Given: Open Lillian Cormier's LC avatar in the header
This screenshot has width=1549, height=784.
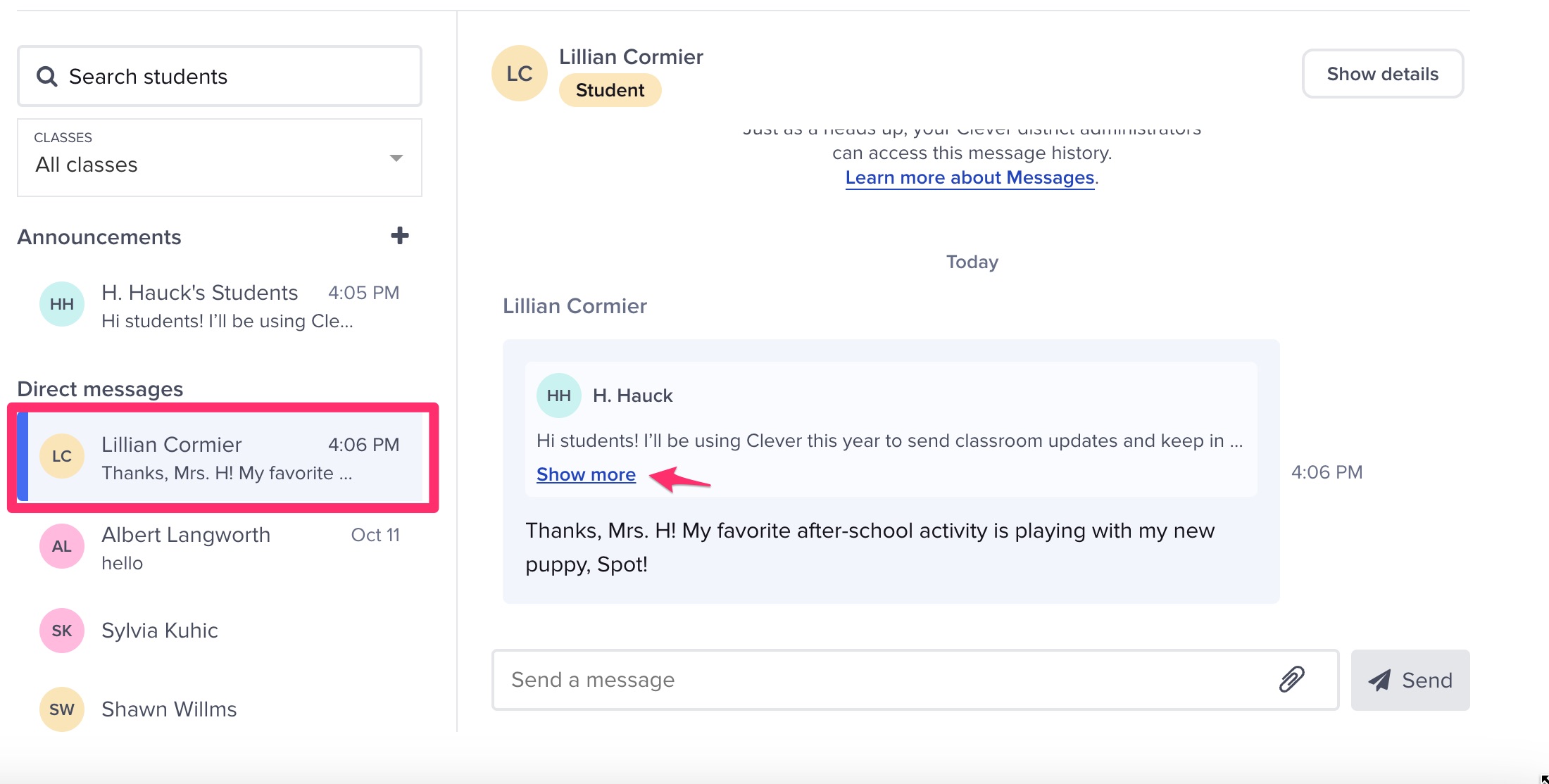Looking at the screenshot, I should click(x=518, y=72).
